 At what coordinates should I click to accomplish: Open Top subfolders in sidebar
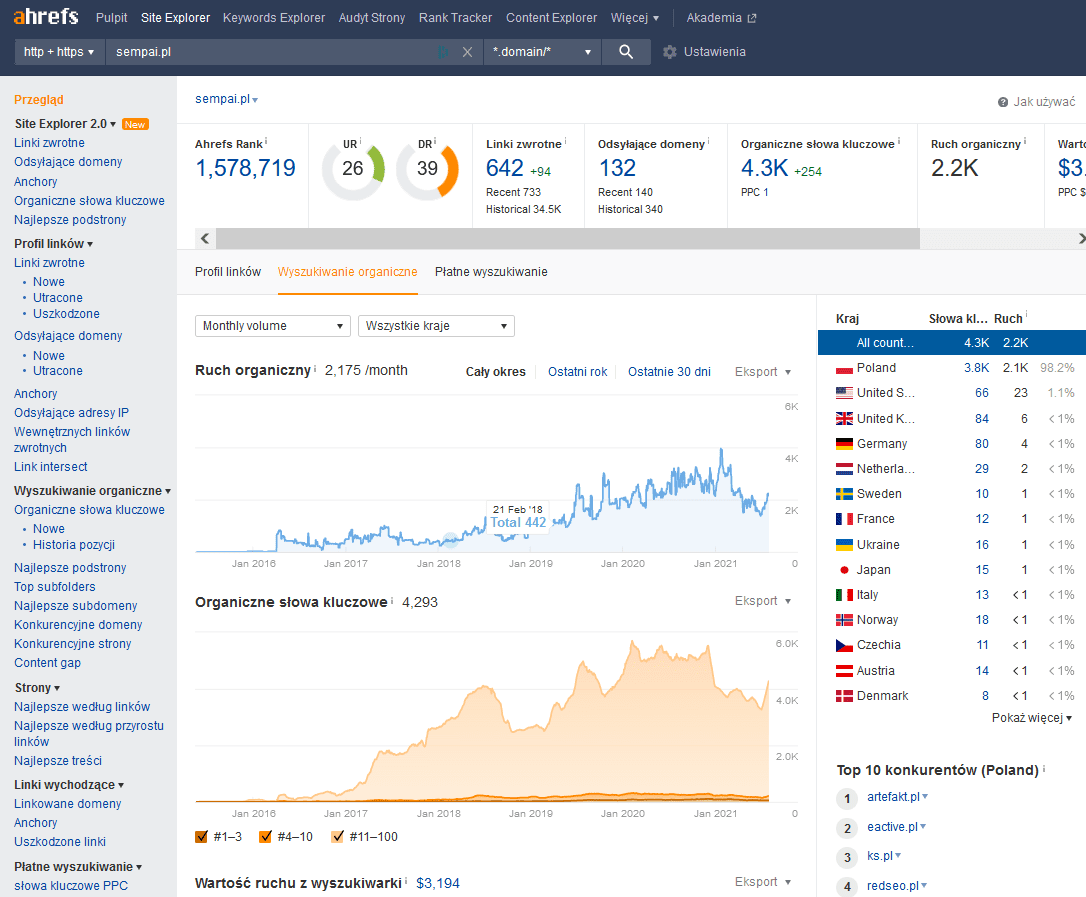(55, 587)
